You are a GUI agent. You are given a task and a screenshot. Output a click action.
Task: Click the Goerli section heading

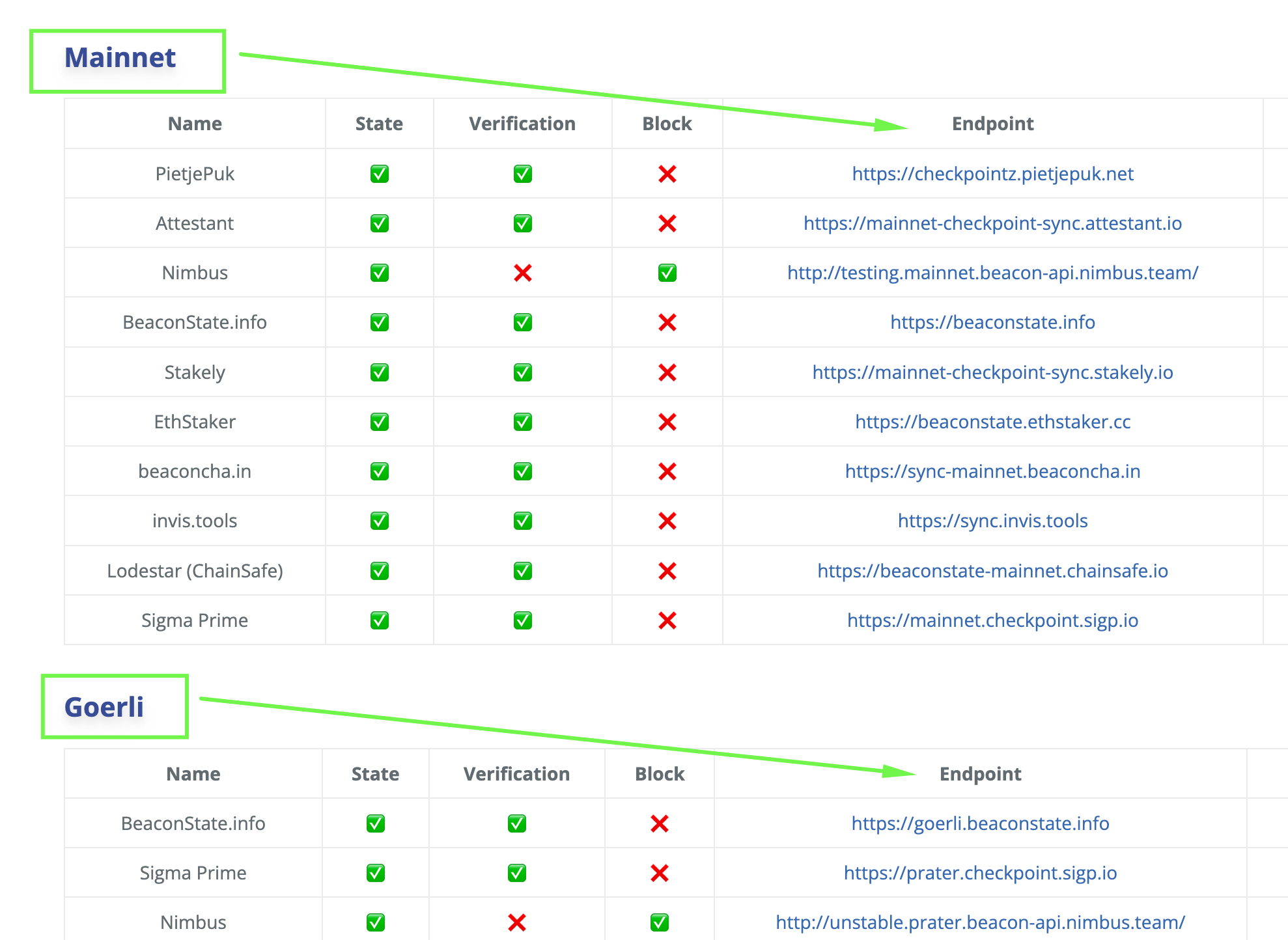tap(104, 707)
